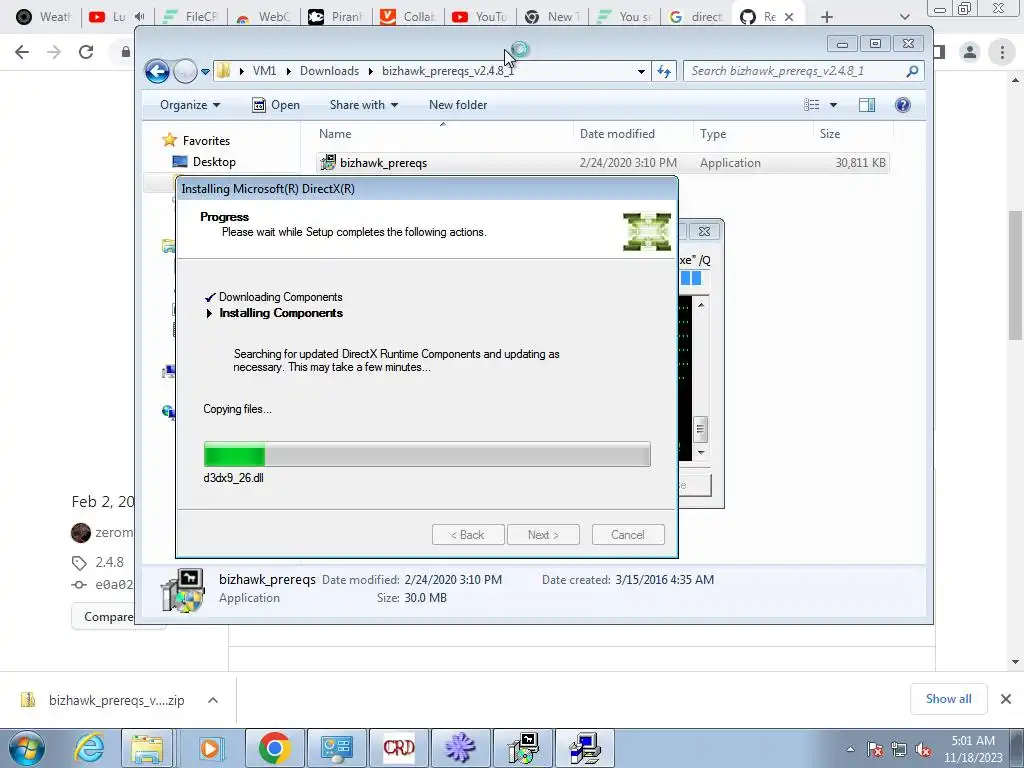1024x768 pixels.
Task: Click Open in Explorer toolbar
Action: (276, 105)
